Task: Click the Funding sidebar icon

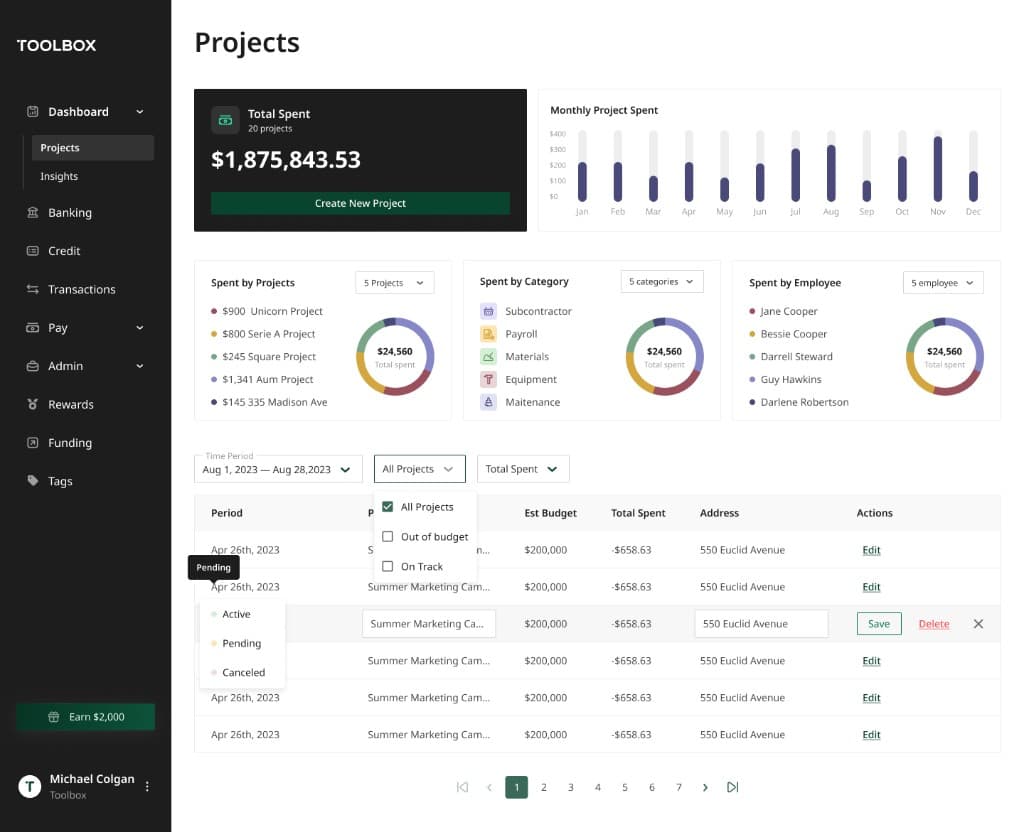Action: [31, 442]
